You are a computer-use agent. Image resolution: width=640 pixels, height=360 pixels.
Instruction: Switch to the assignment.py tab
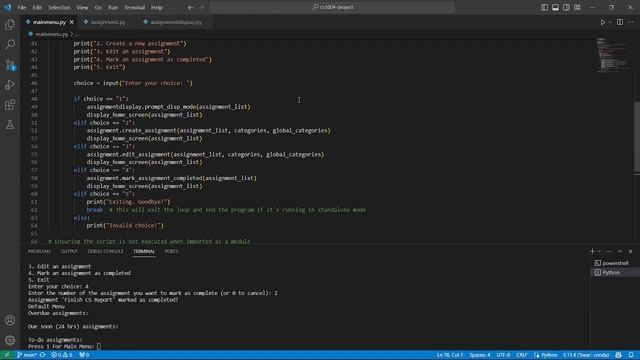pyautogui.click(x=108, y=22)
